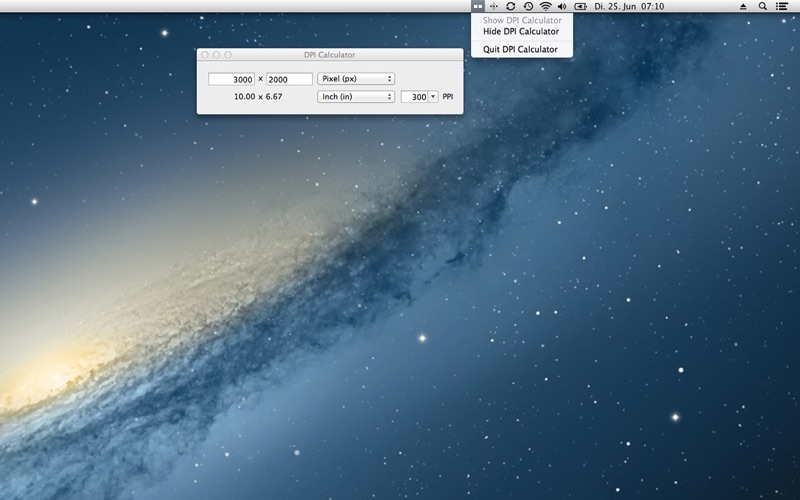Click the result text 10.00 x 6.67
The width and height of the screenshot is (800, 500).
tap(258, 96)
